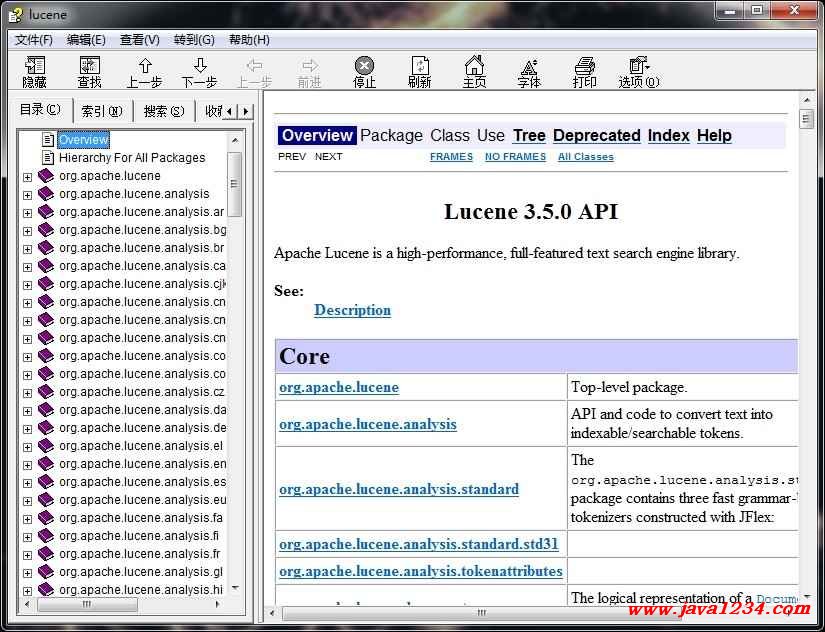Image resolution: width=825 pixels, height=632 pixels.
Task: Click the book icon of org.apache.lucene.analysis.cjk
Action: click(46, 284)
